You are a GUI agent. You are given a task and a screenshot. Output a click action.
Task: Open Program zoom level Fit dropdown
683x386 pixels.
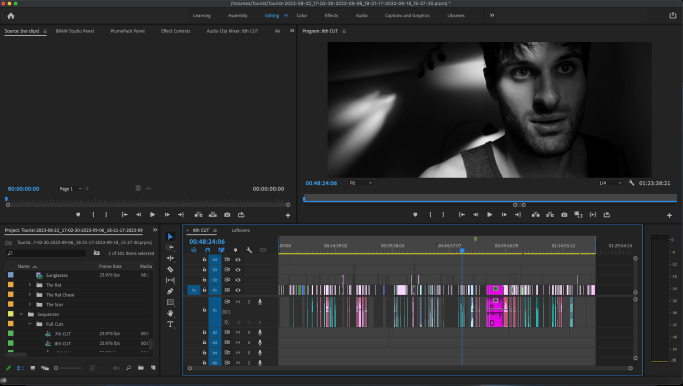tap(361, 183)
